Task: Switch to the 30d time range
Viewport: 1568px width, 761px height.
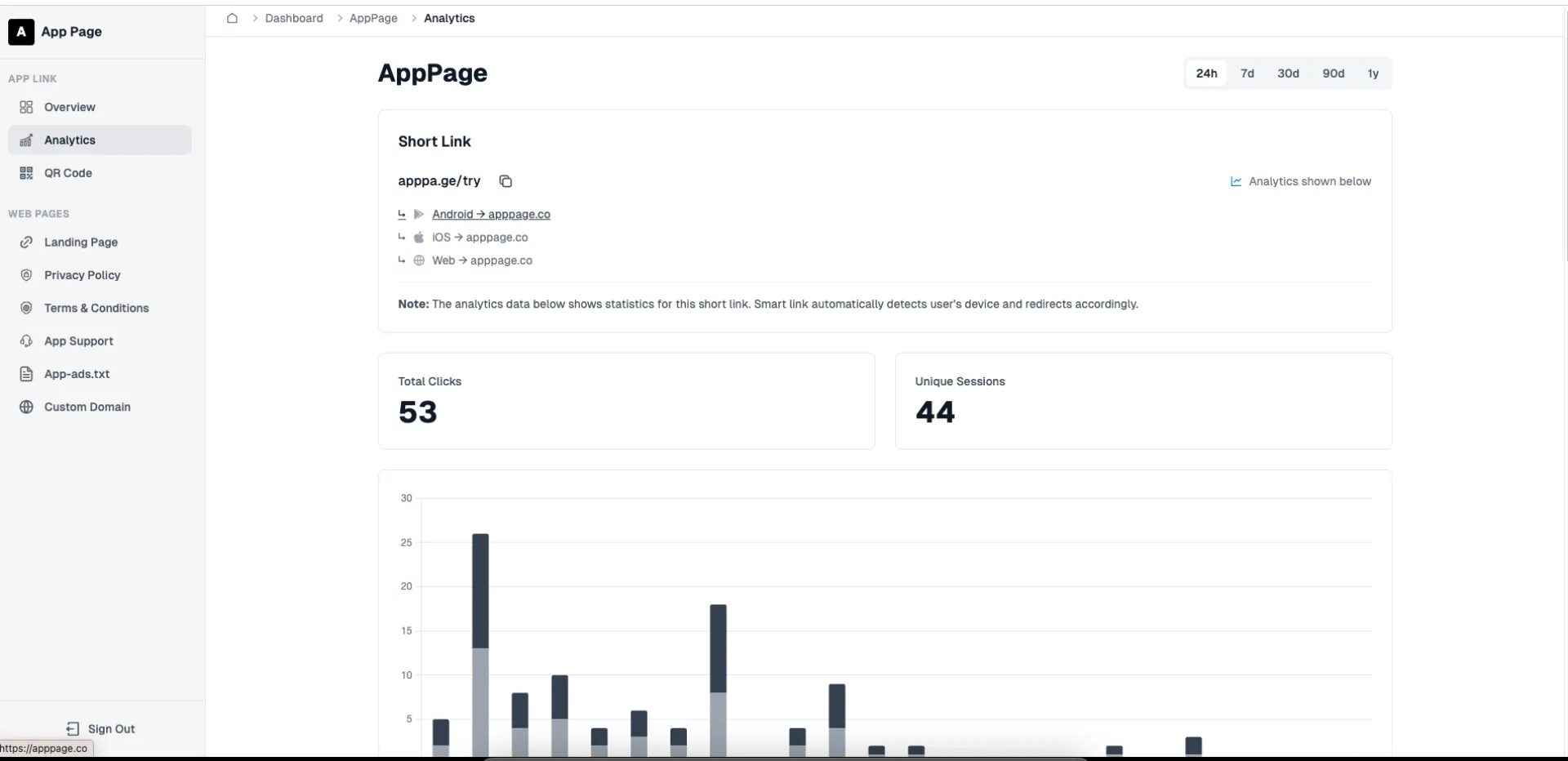Action: click(1288, 73)
